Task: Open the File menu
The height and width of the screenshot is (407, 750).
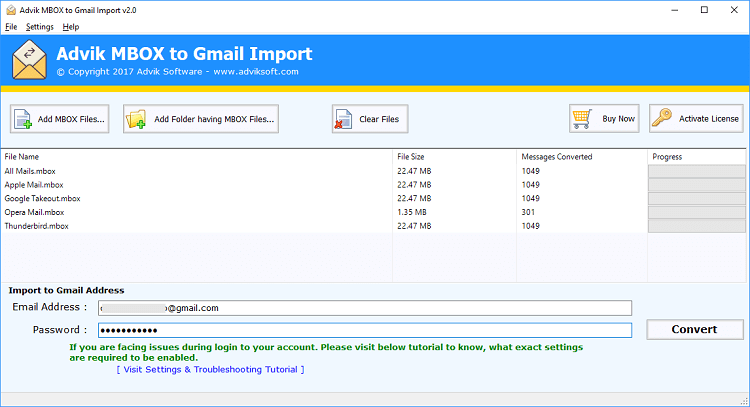Action: [x=11, y=27]
